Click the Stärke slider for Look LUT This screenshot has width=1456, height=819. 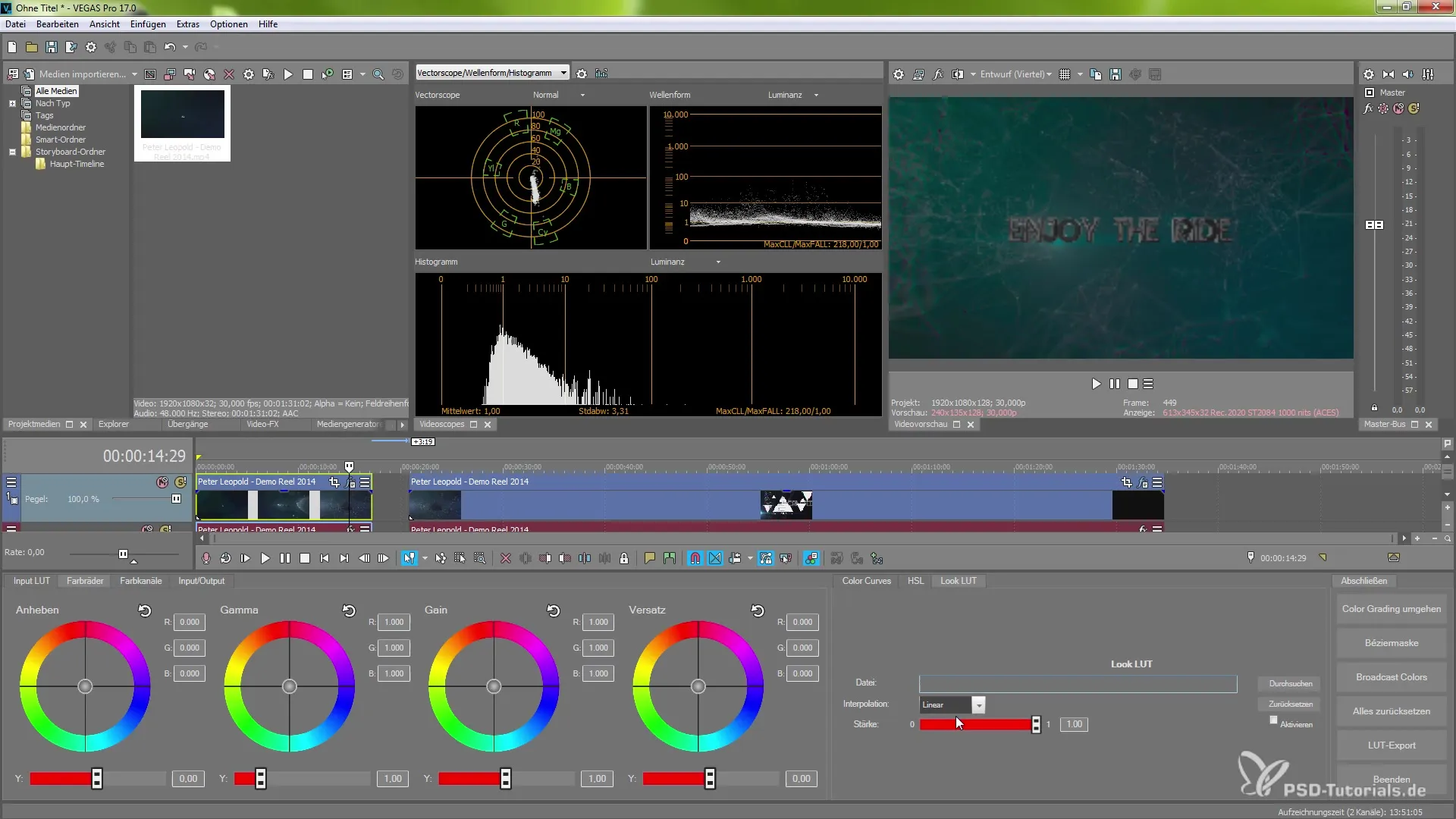(x=981, y=725)
